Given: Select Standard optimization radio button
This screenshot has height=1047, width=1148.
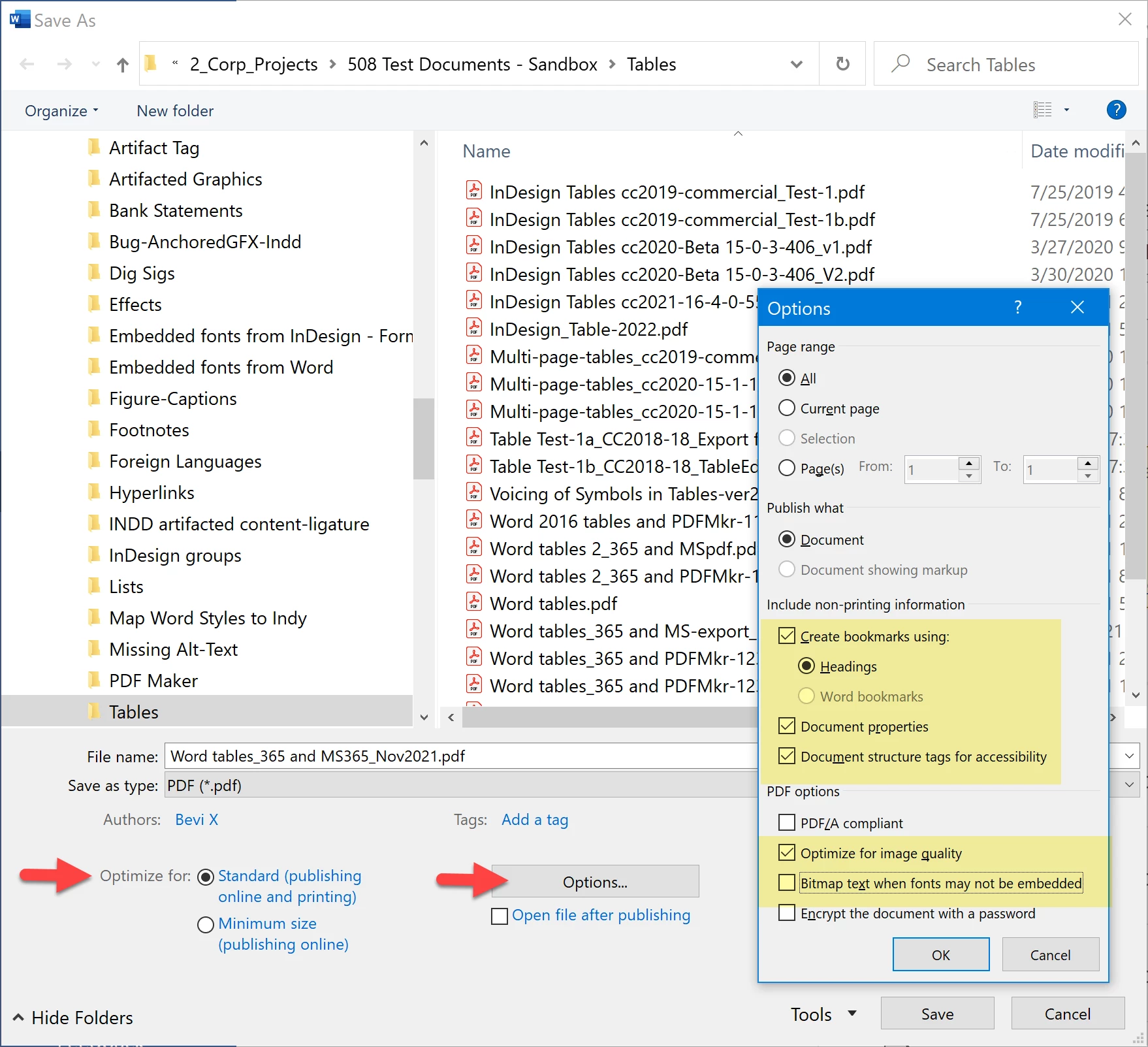Looking at the screenshot, I should [206, 877].
